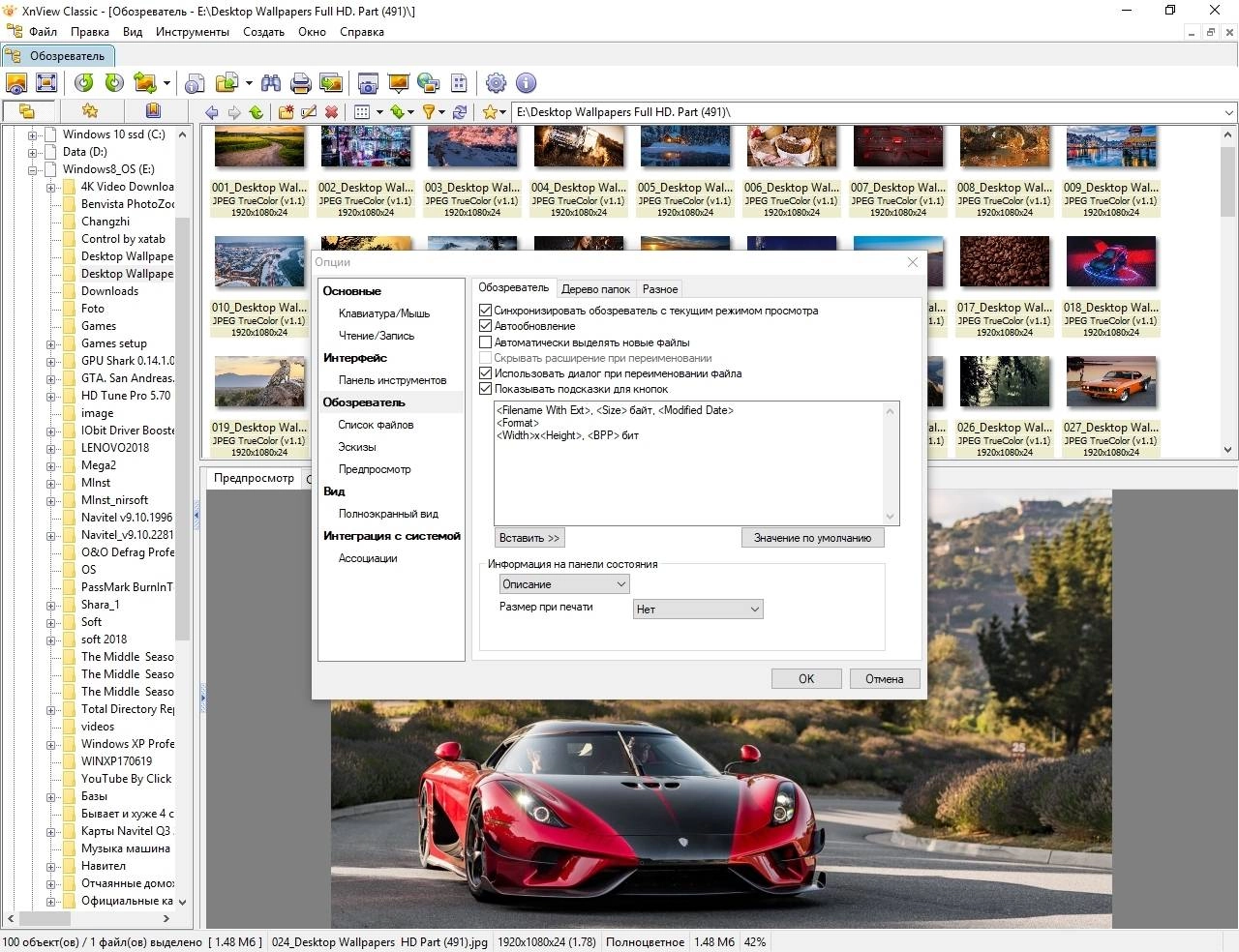Select 'Полноэкранный вид' options category
Screen dimensions: 1239x952
pyautogui.click(x=388, y=514)
